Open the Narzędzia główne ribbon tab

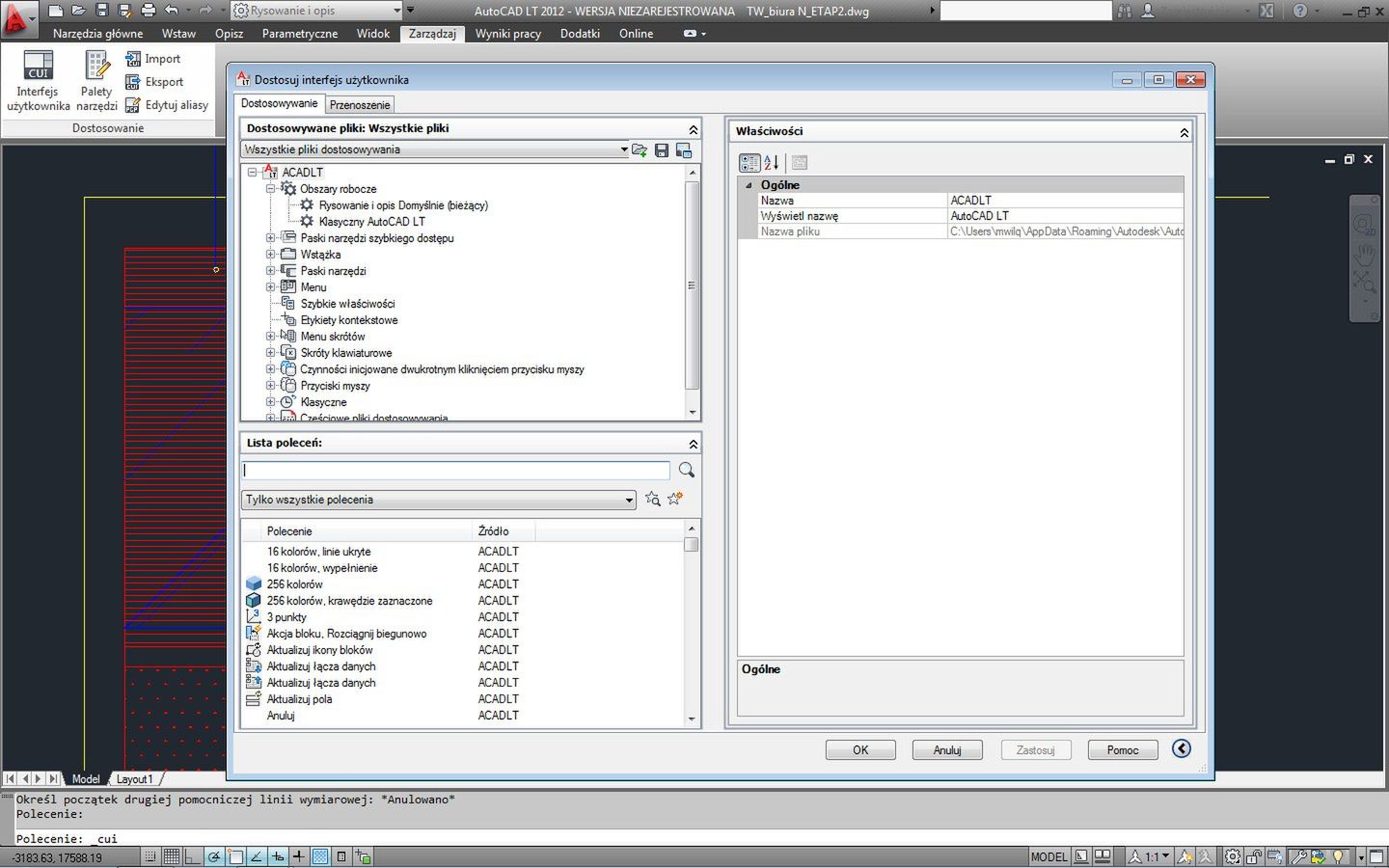click(98, 34)
